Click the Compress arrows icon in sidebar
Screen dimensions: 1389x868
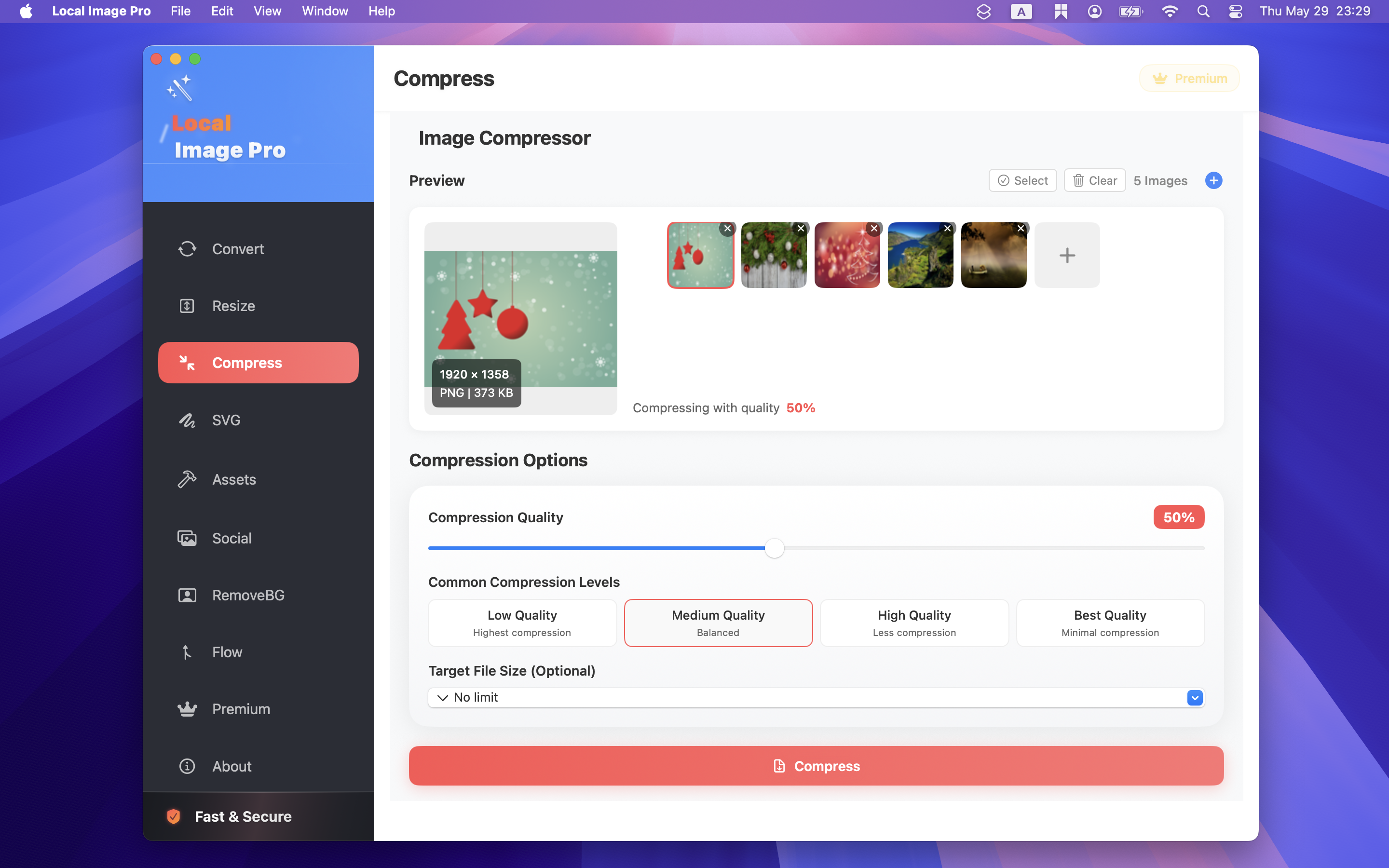point(187,362)
